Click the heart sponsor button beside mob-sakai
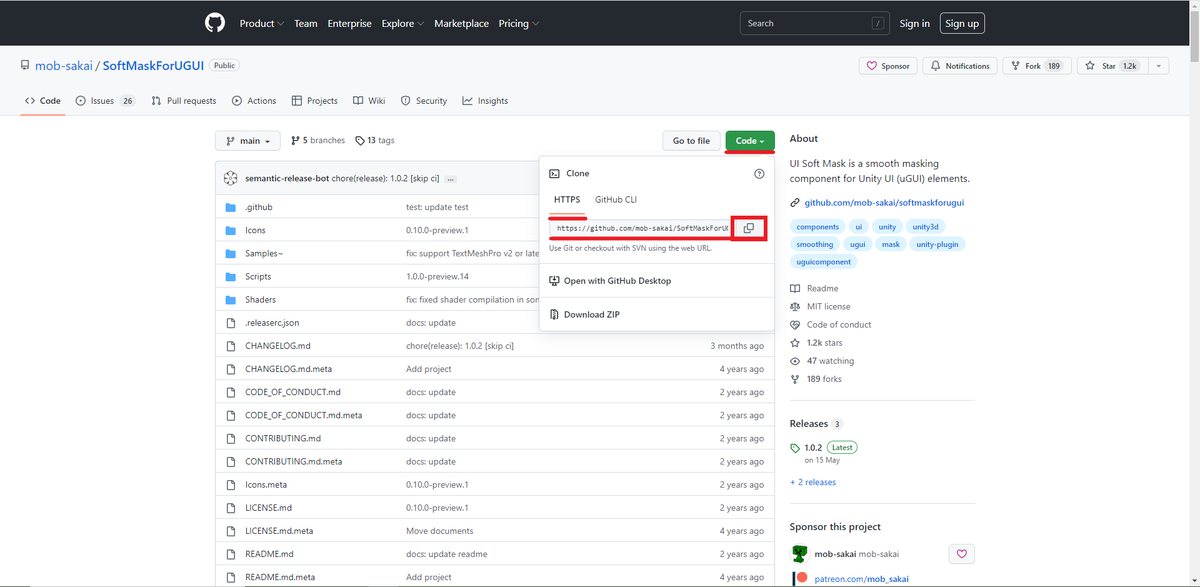1200x587 pixels. (961, 553)
